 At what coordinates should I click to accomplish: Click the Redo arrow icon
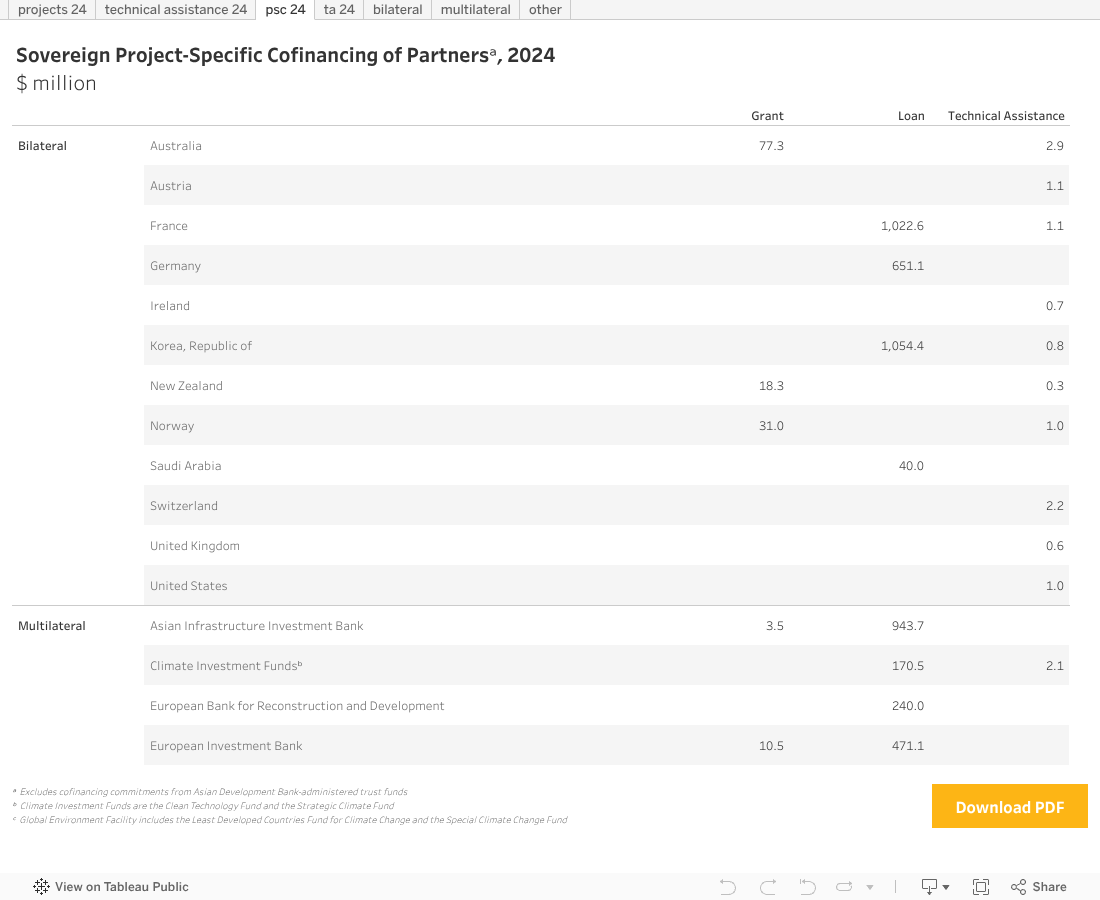(x=768, y=887)
